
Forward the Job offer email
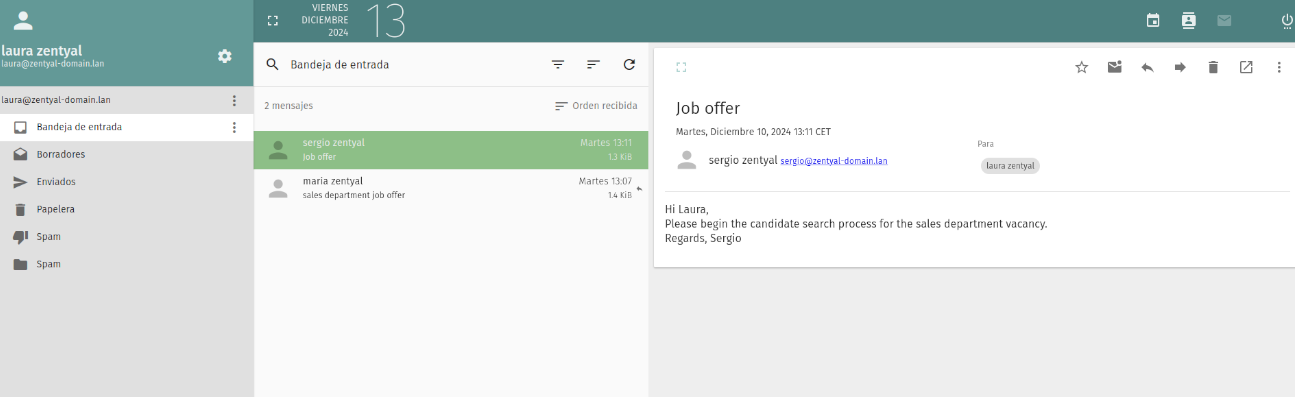click(1180, 67)
